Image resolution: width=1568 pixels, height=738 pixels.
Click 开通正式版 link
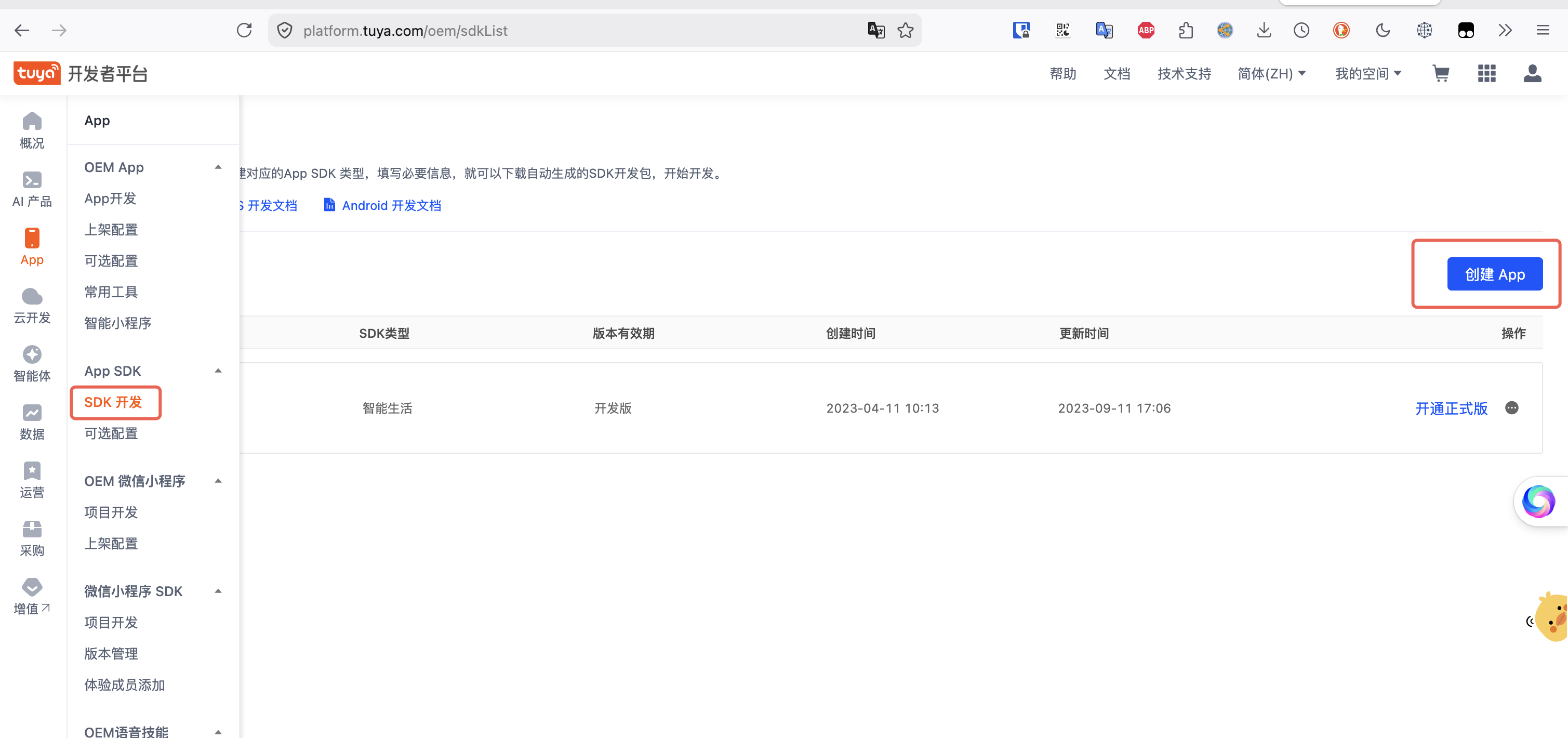point(1451,408)
